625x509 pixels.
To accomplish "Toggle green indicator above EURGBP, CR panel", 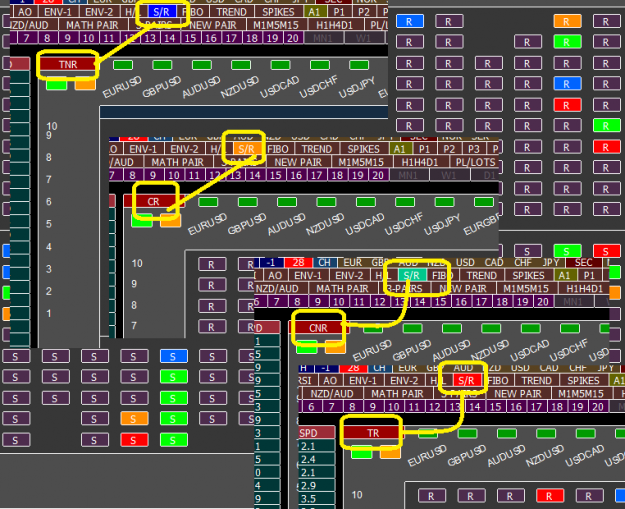I will [484, 202].
